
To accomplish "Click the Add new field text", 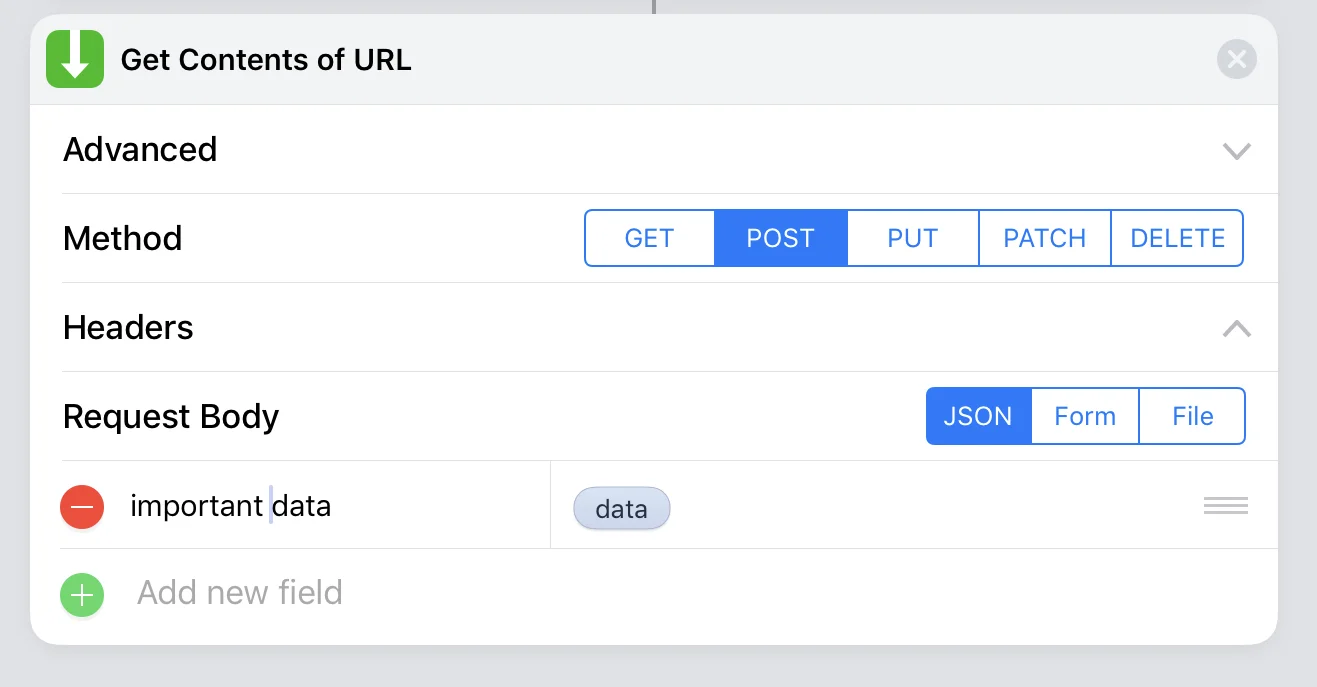I will [240, 593].
